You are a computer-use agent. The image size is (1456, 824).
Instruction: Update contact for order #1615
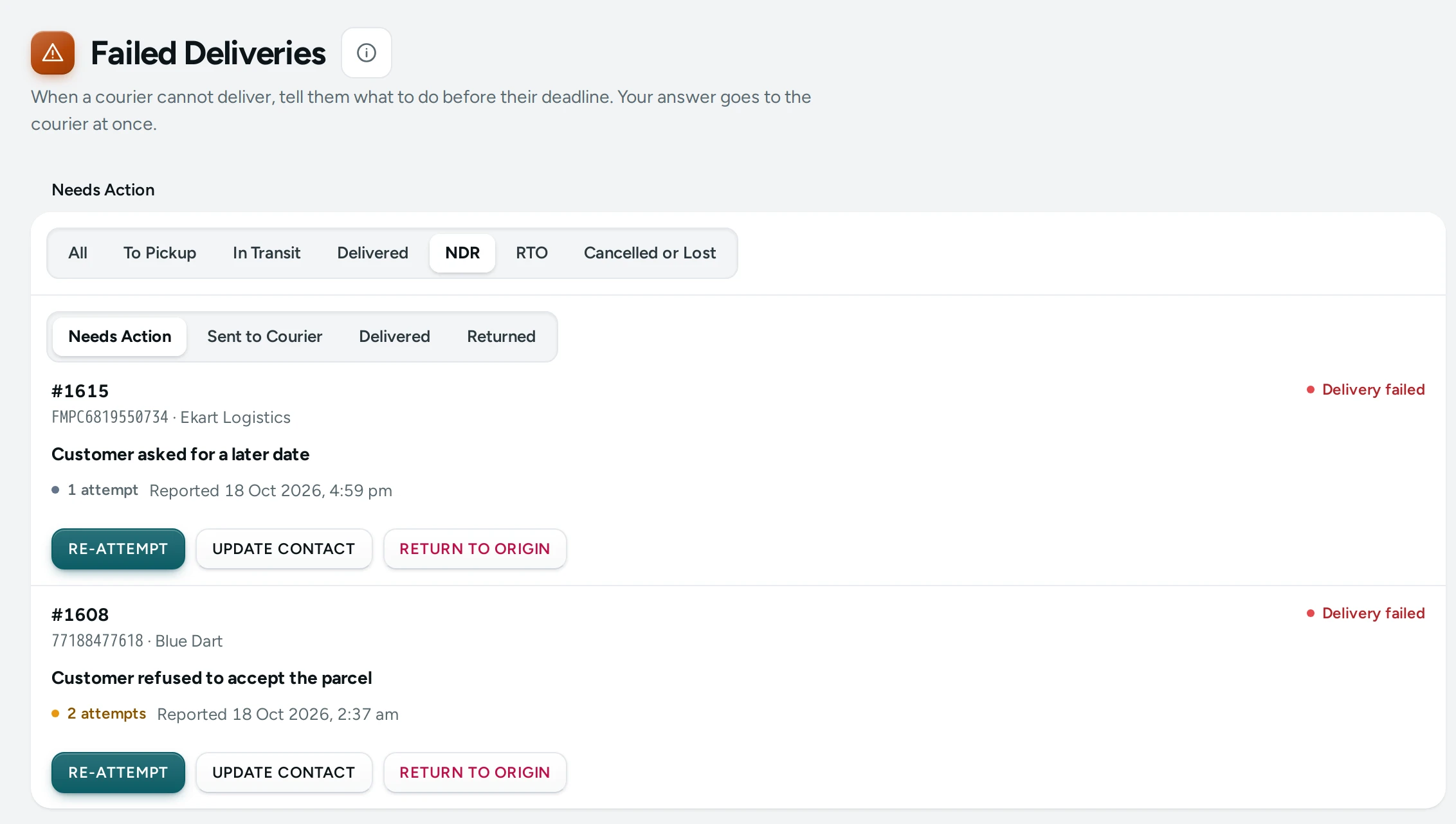coord(284,549)
